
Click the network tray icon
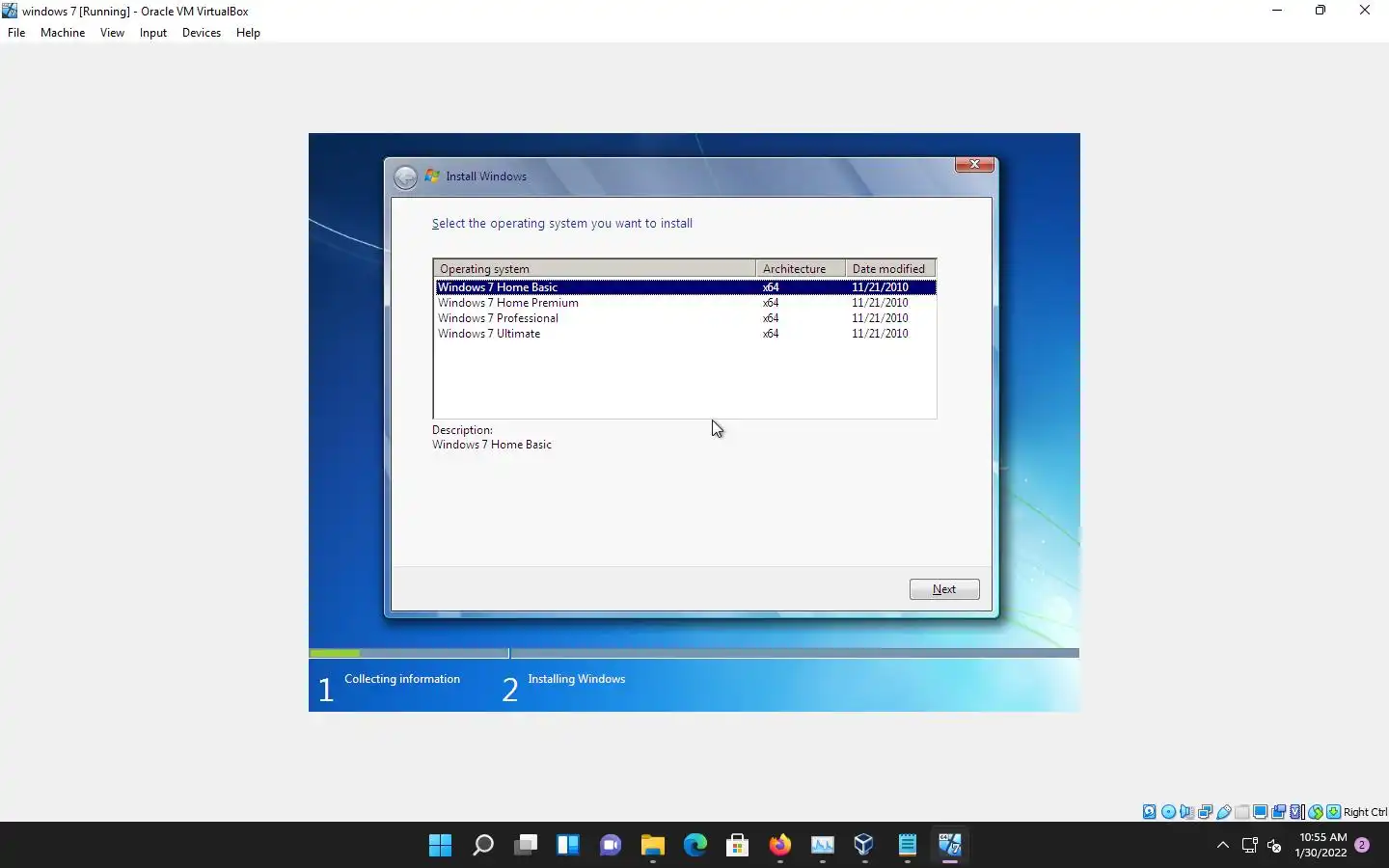pos(1250,846)
